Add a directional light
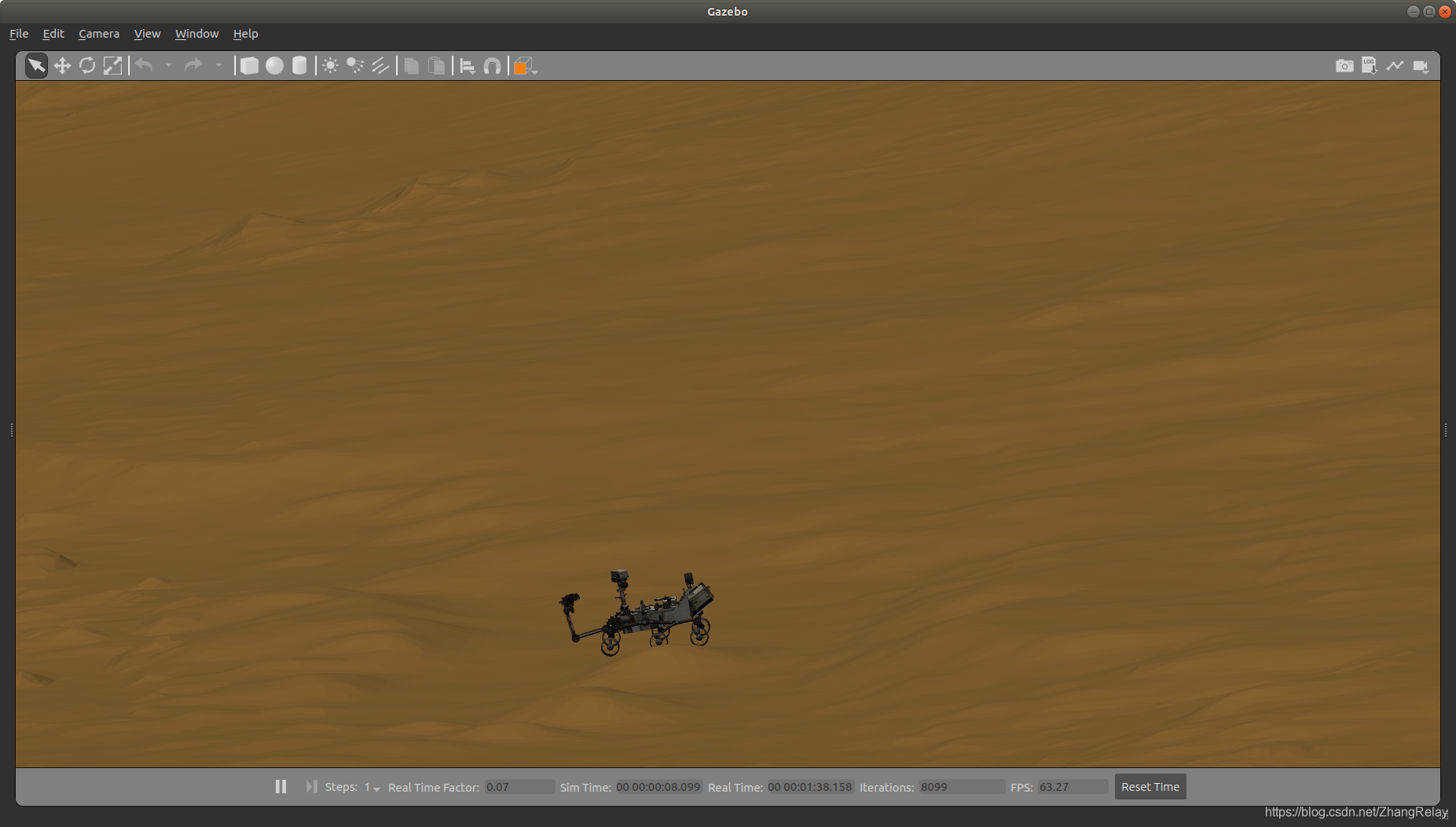 click(380, 66)
